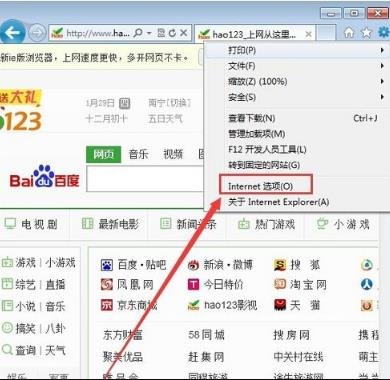Choose 查看下载(N) menu entry
This screenshot has width=390, height=380.
pos(298,118)
